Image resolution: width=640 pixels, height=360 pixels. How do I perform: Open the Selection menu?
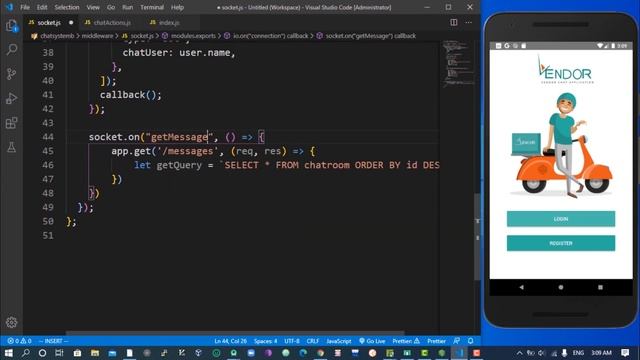click(x=67, y=7)
